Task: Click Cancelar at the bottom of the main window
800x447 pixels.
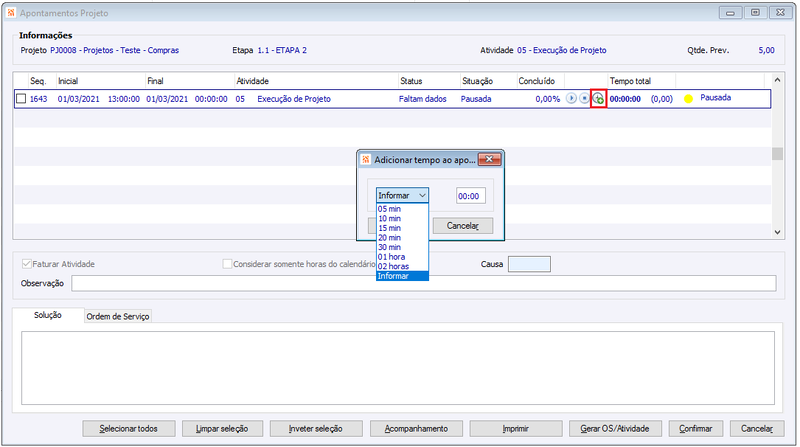Action: (757, 429)
